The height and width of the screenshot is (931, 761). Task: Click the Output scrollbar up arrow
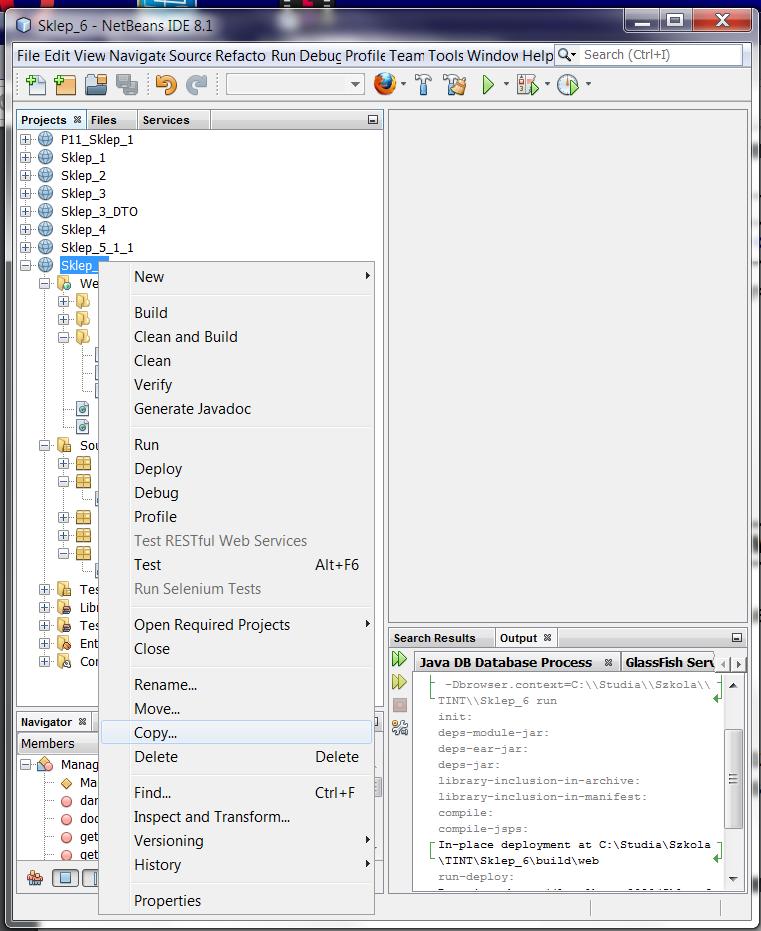(734, 685)
